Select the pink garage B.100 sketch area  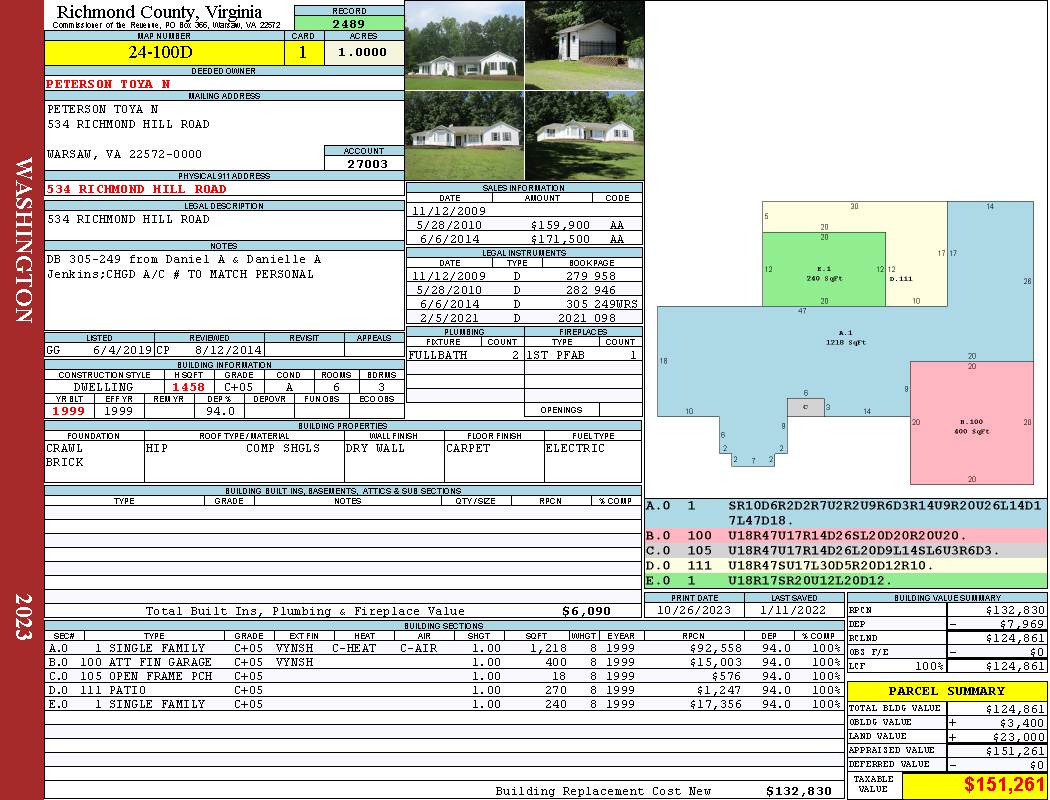(x=972, y=422)
